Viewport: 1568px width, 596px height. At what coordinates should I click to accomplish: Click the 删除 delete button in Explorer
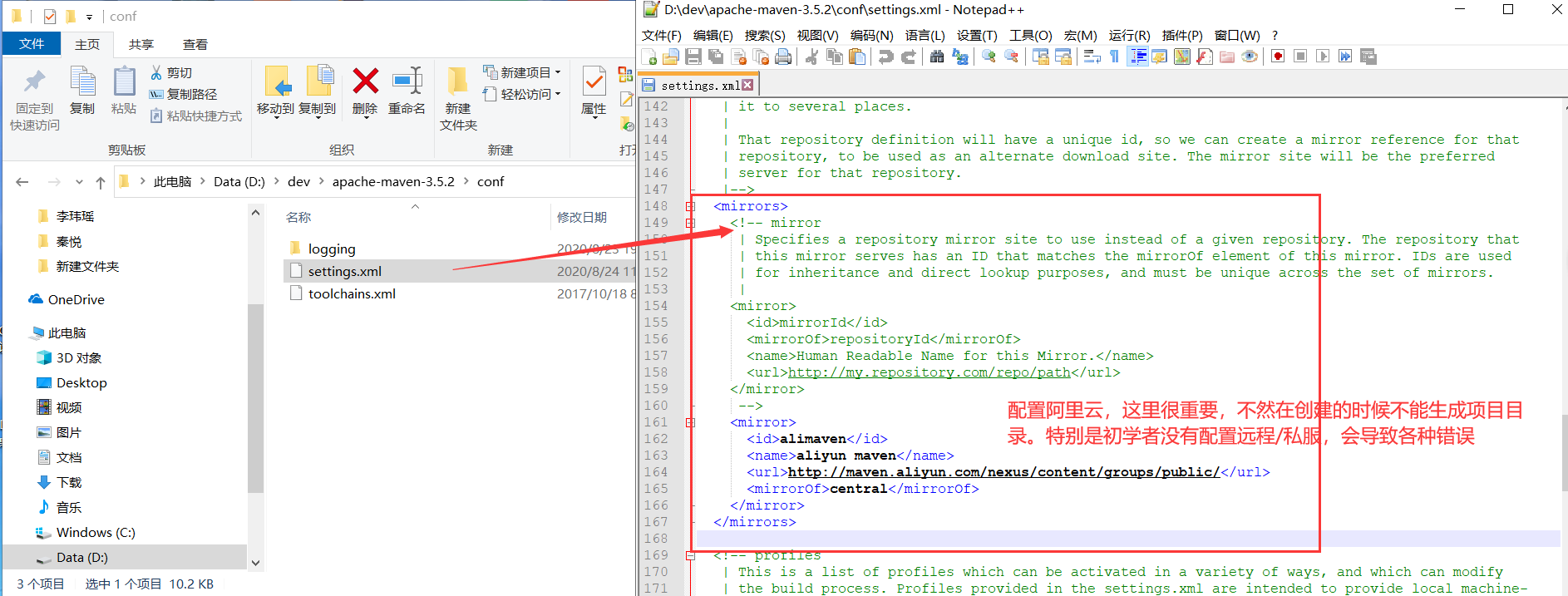pyautogui.click(x=365, y=91)
